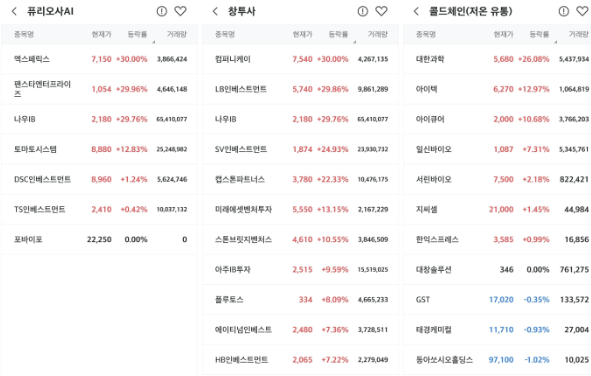Open 엑스페릭스 stock row
Screen dimensions: 591x376
100,59
